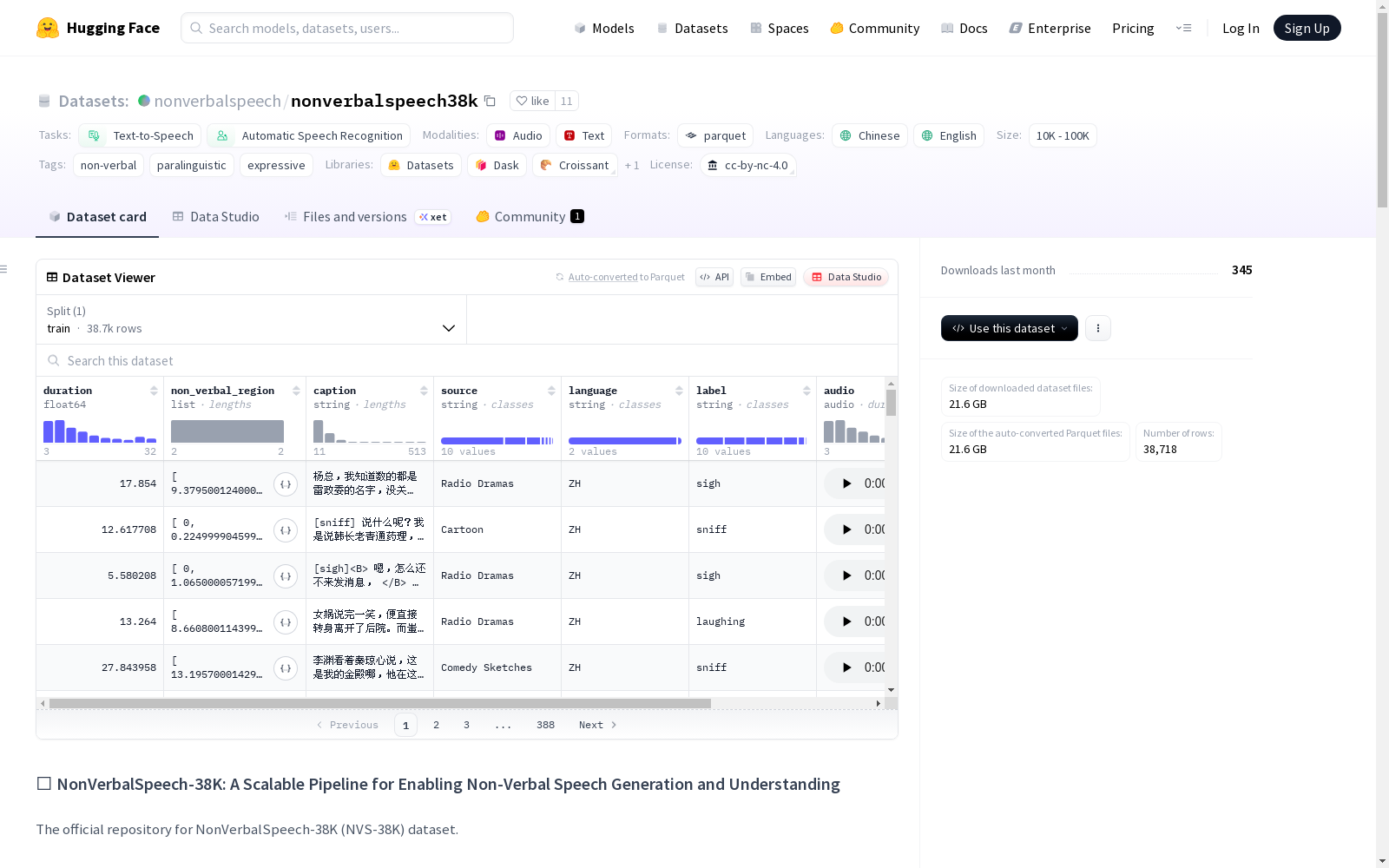Open Community in the top navigation
The width and height of the screenshot is (1389, 868).
(875, 28)
